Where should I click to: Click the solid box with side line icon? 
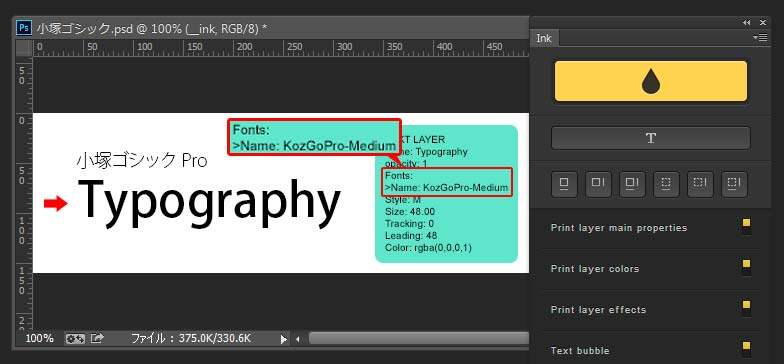(598, 184)
